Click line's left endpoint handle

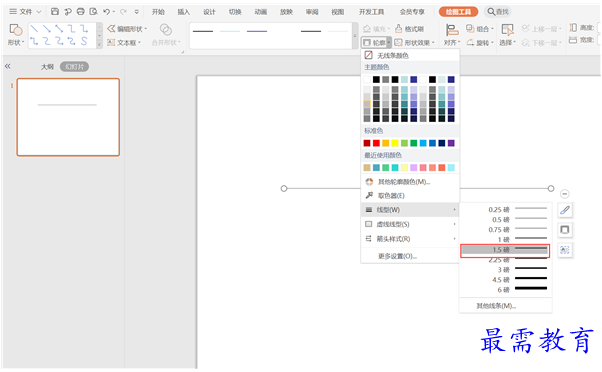[x=284, y=188]
